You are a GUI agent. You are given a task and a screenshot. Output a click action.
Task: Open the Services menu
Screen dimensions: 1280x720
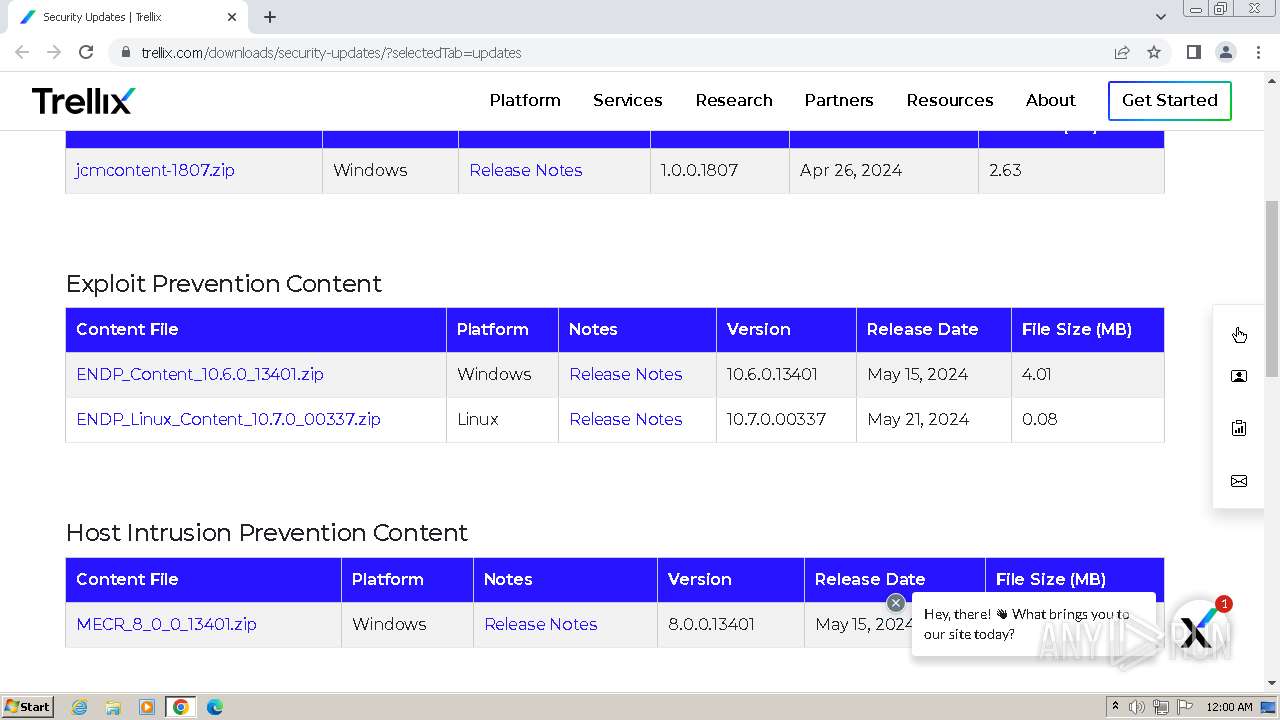coord(628,100)
